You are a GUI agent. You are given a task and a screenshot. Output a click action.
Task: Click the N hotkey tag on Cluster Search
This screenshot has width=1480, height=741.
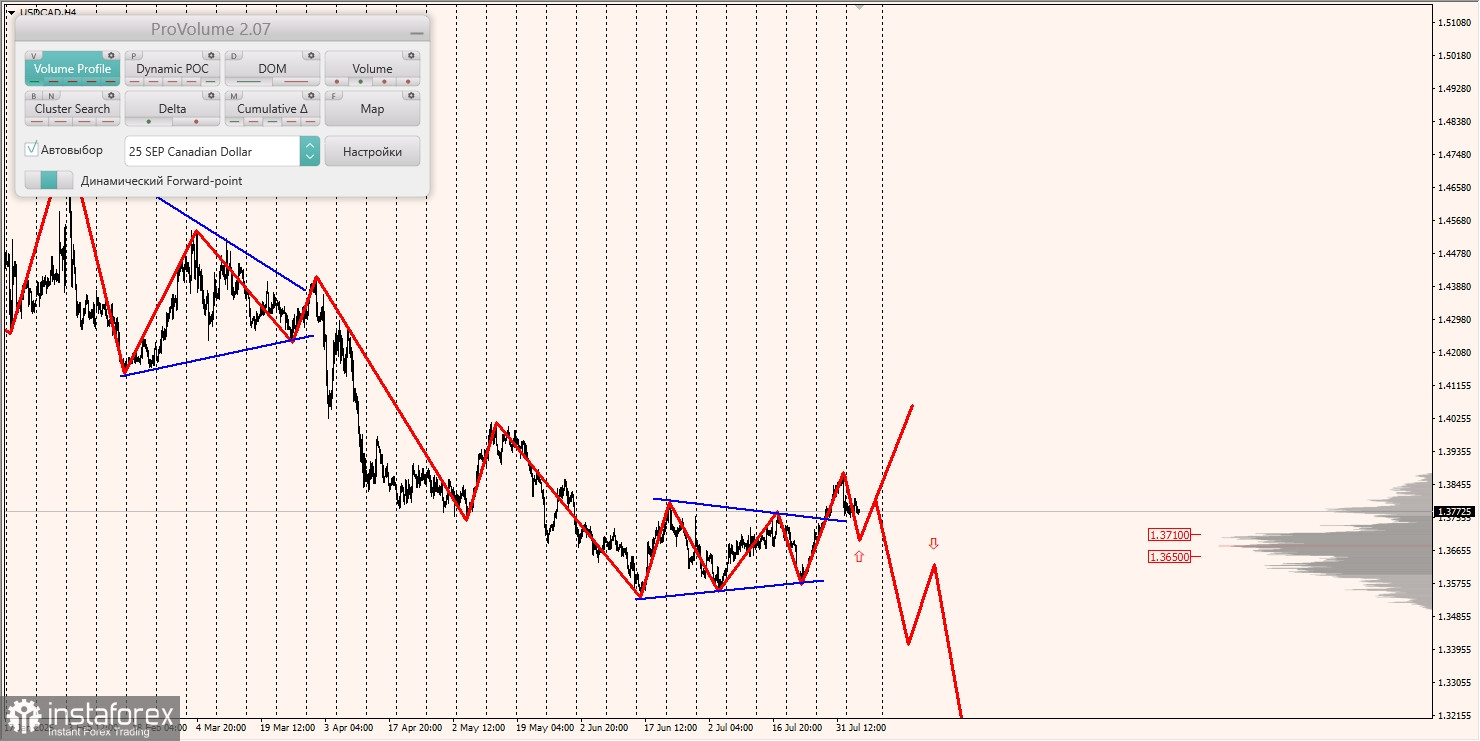tap(51, 96)
